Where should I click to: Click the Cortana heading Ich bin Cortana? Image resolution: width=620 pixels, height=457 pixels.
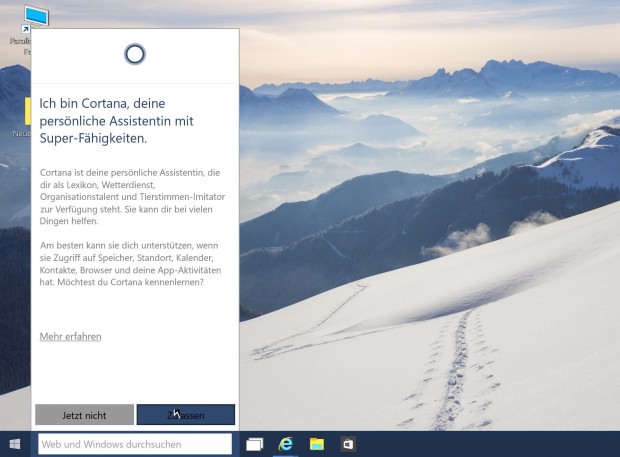[116, 121]
